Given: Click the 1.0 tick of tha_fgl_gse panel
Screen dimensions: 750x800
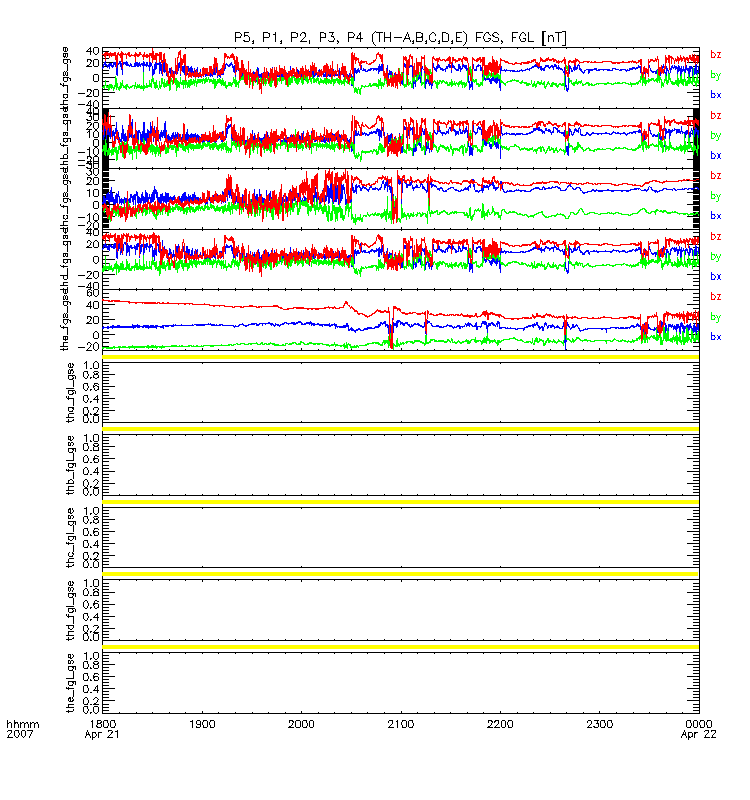Looking at the screenshot, I should (91, 365).
